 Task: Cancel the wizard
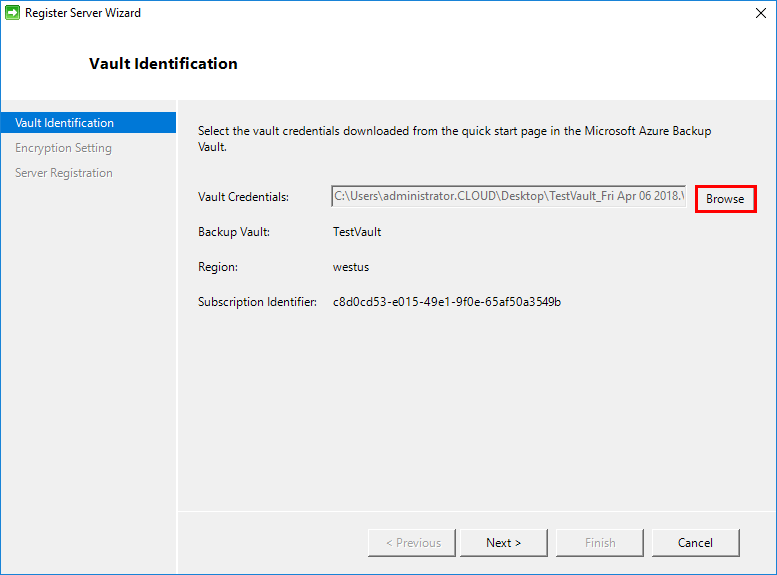coord(695,543)
